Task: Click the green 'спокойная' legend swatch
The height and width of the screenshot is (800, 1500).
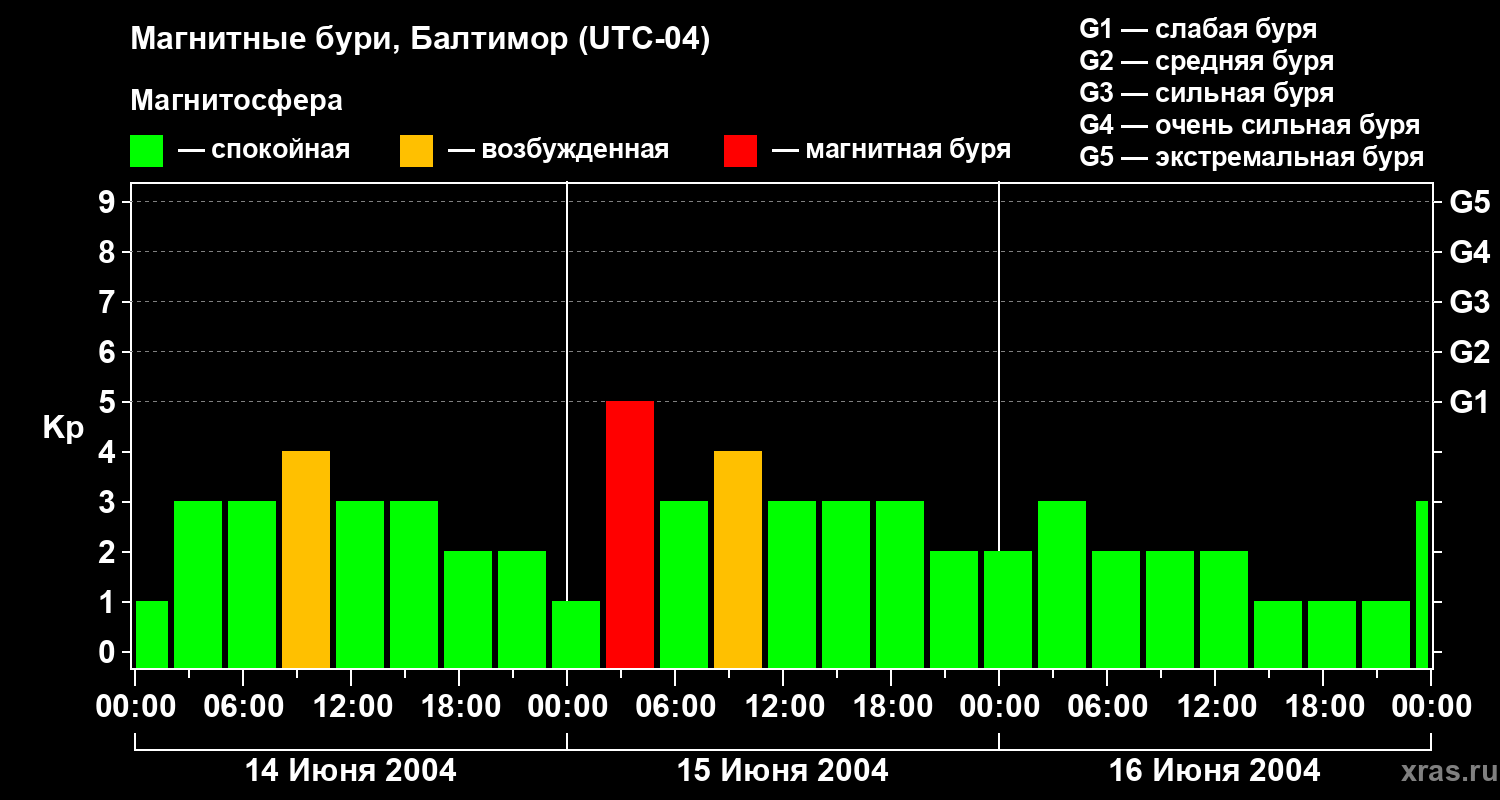Action: (146, 151)
